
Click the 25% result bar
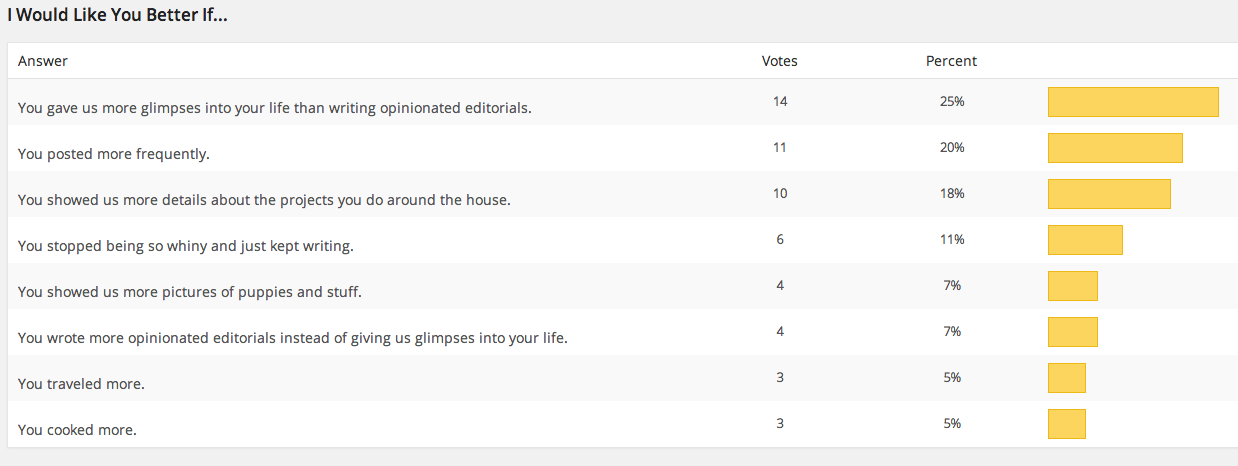(x=1133, y=102)
